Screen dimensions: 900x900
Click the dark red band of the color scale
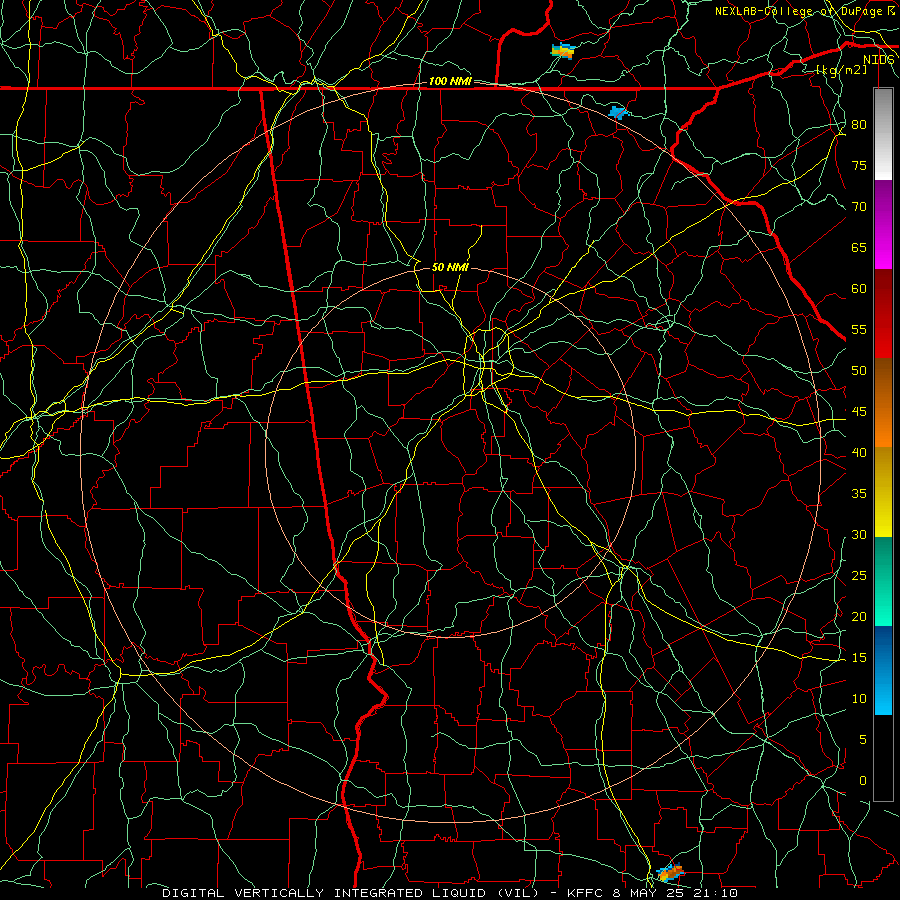883,314
